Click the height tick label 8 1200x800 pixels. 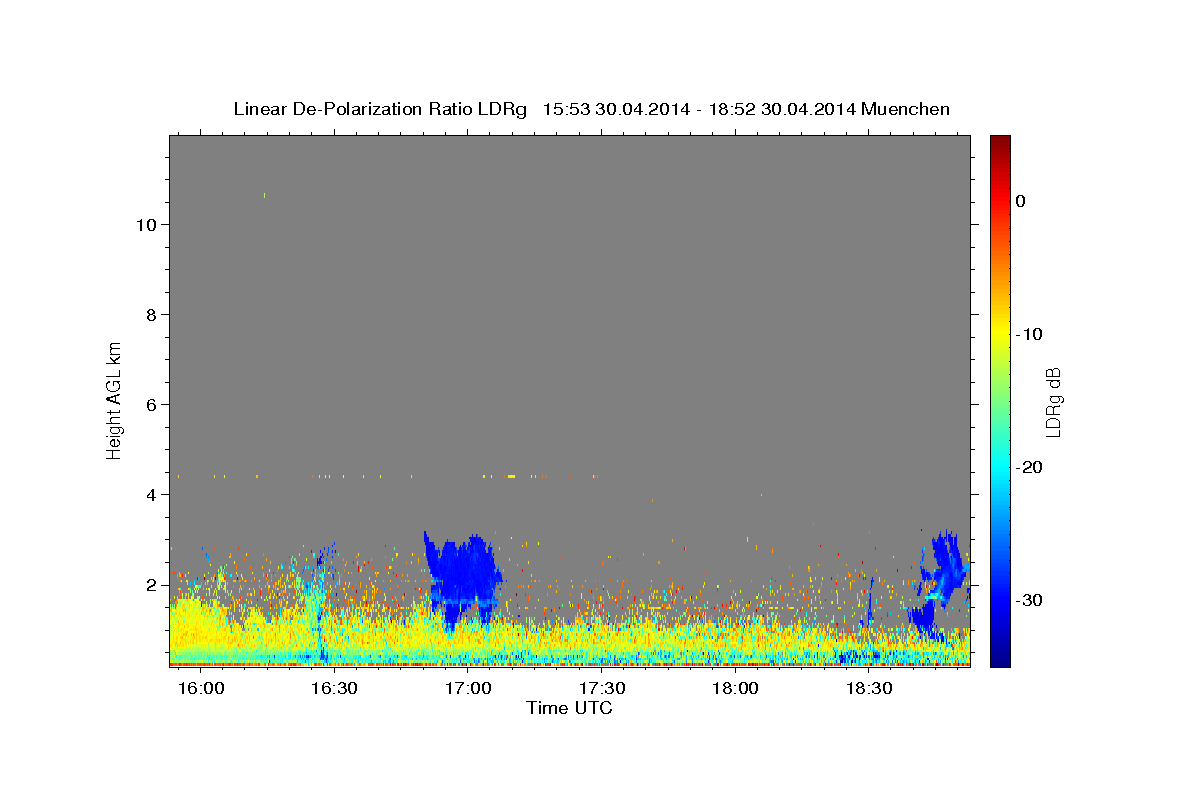click(x=150, y=315)
